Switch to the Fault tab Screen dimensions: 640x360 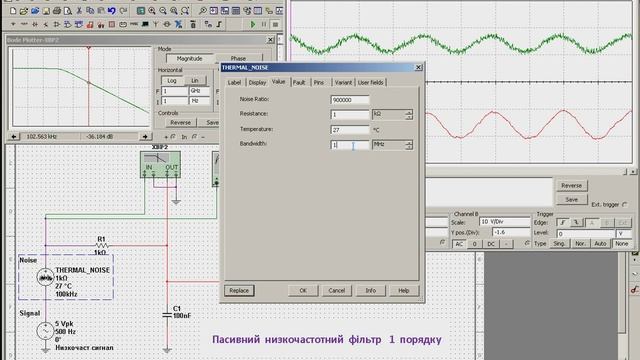pyautogui.click(x=299, y=82)
